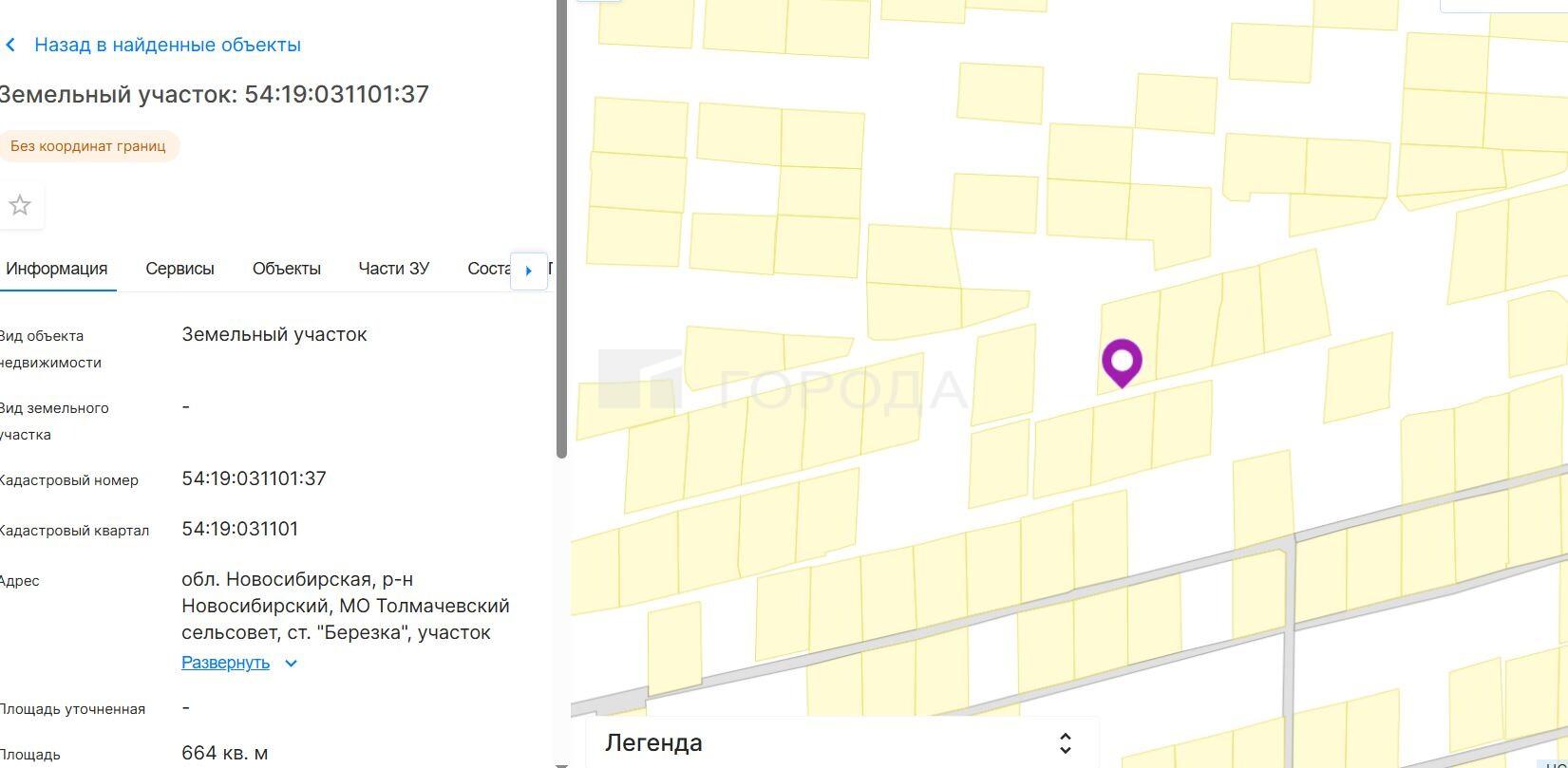Expand address using chevron beside Развернуть
Viewport: 1568px width, 768px height.
pyautogui.click(x=292, y=664)
